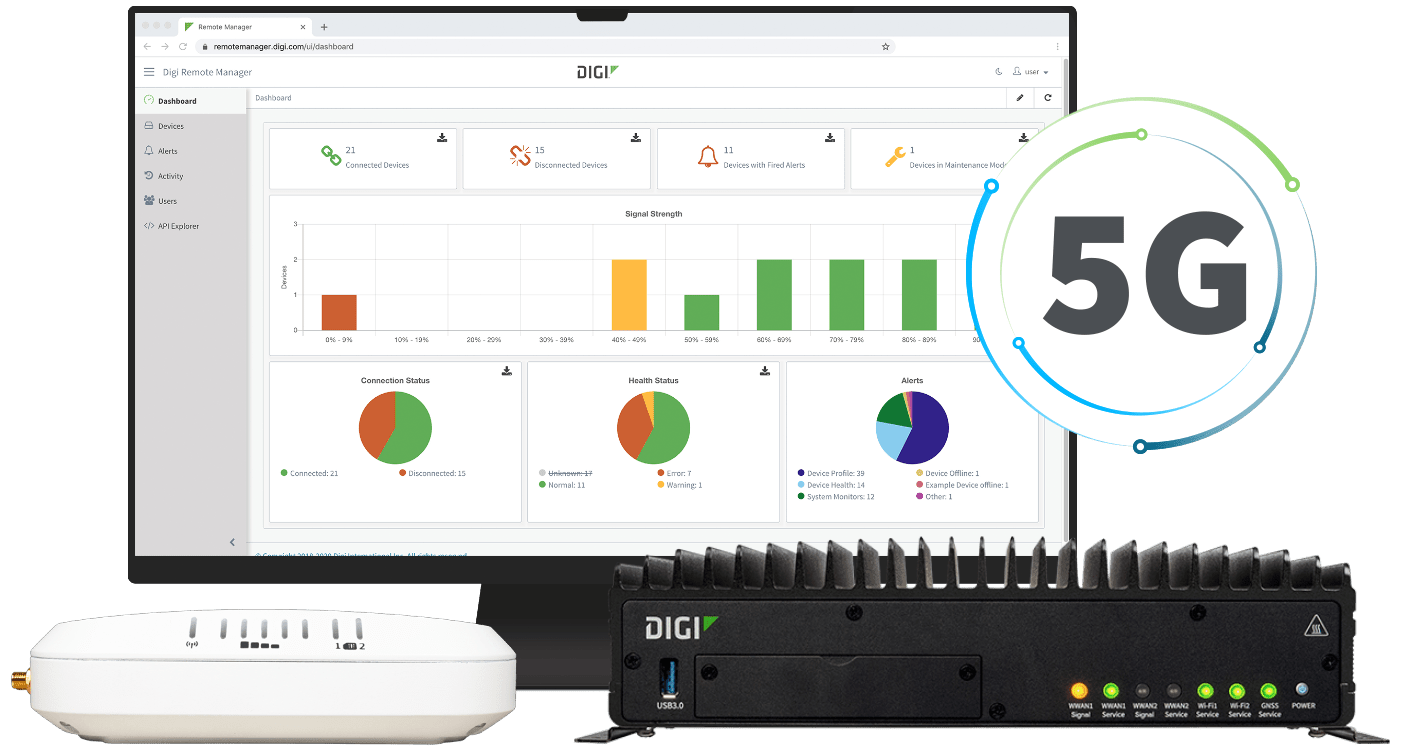Click the remotemanager.digi.com address bar

pyautogui.click(x=545, y=46)
